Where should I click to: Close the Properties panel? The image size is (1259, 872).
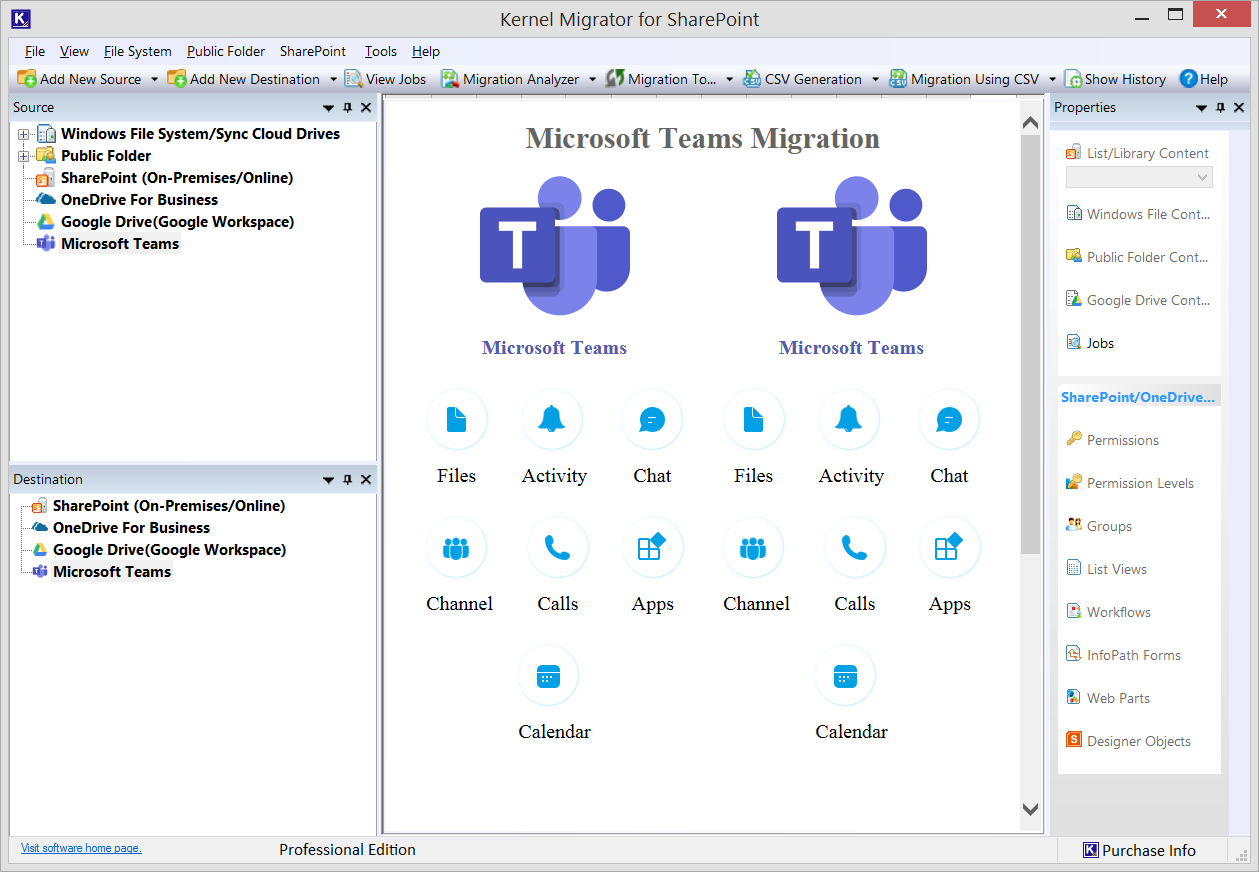(x=1239, y=108)
